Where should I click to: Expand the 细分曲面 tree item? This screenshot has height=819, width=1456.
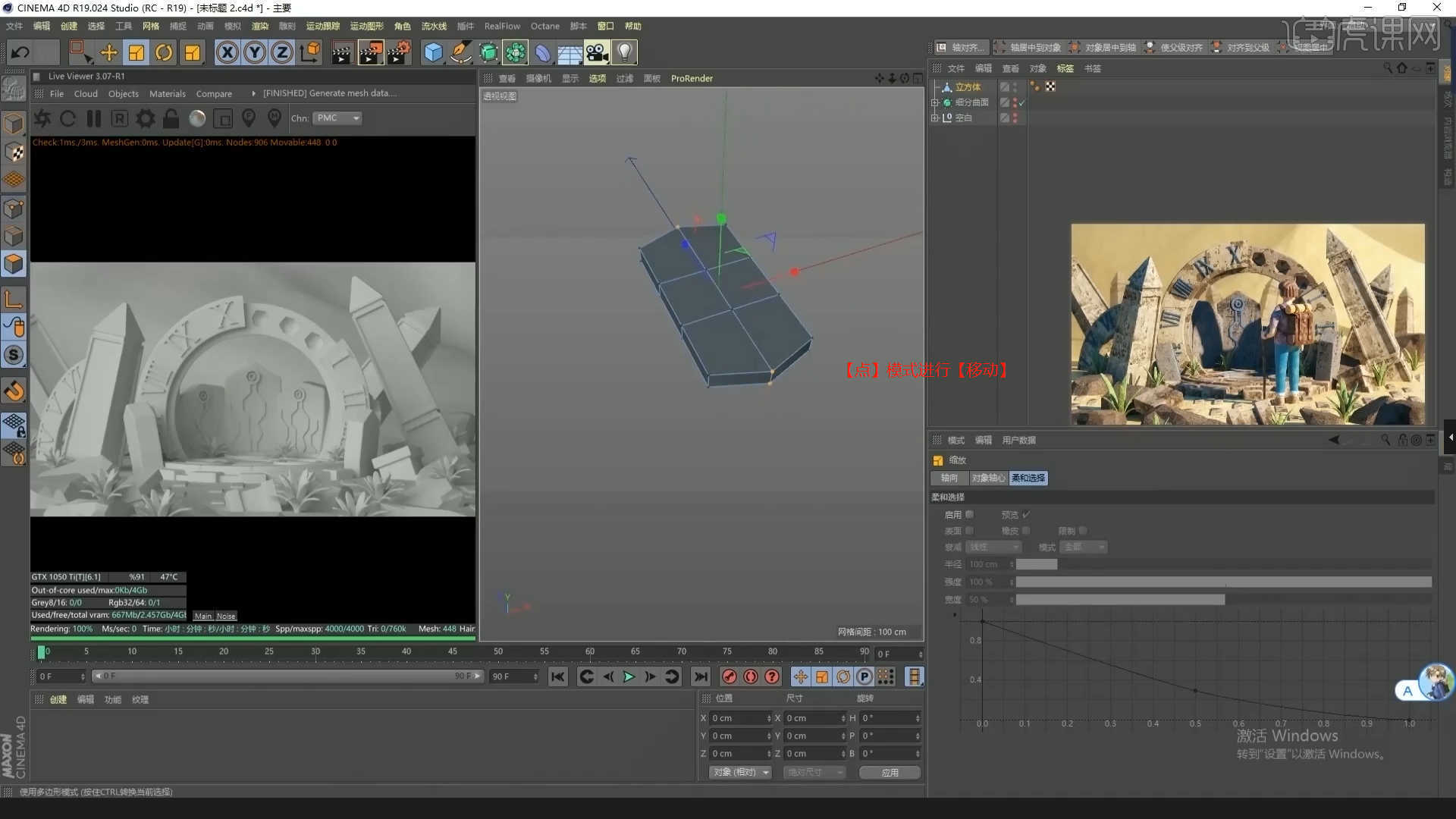coord(935,102)
